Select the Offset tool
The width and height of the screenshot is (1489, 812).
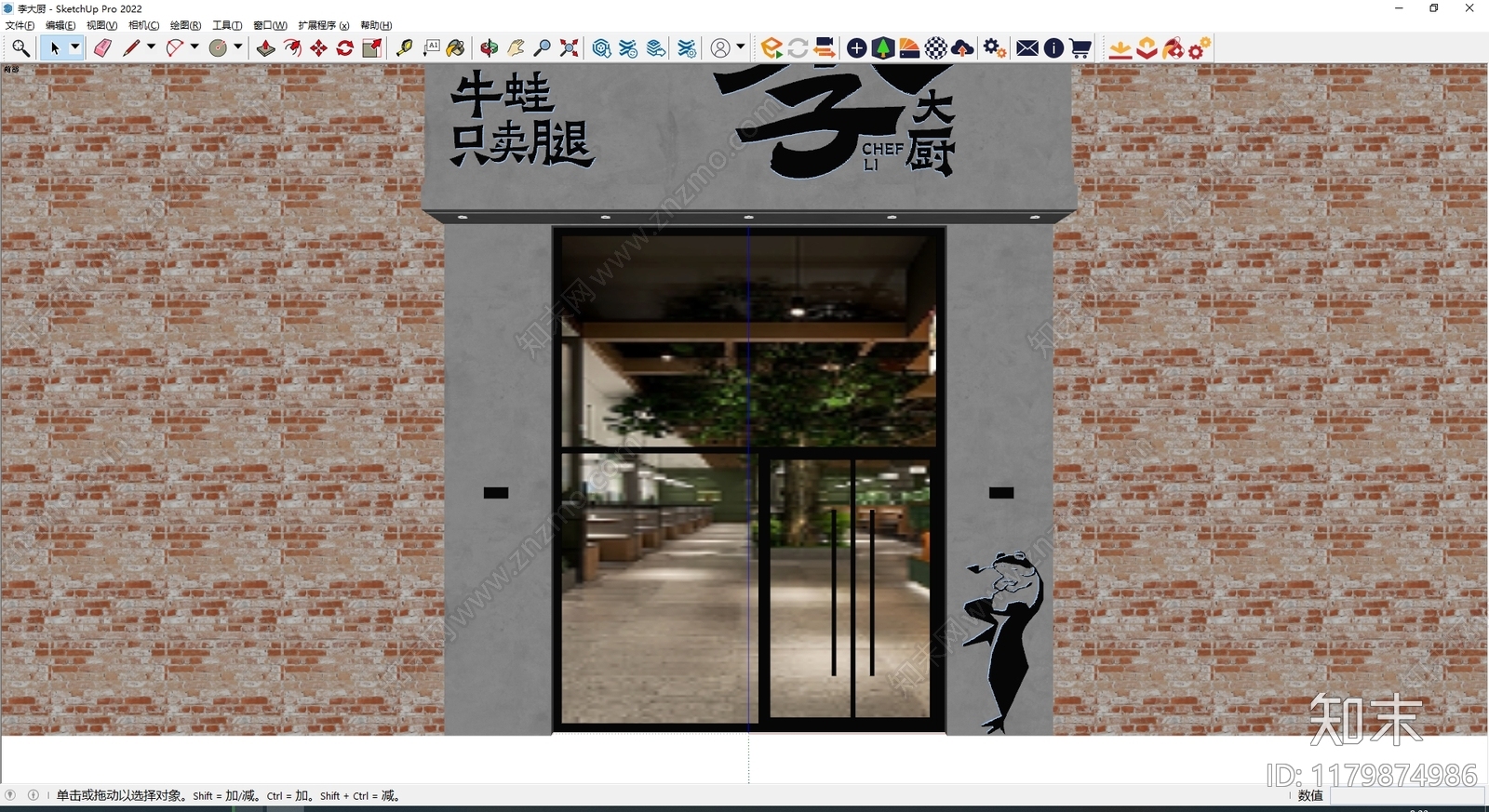(292, 48)
